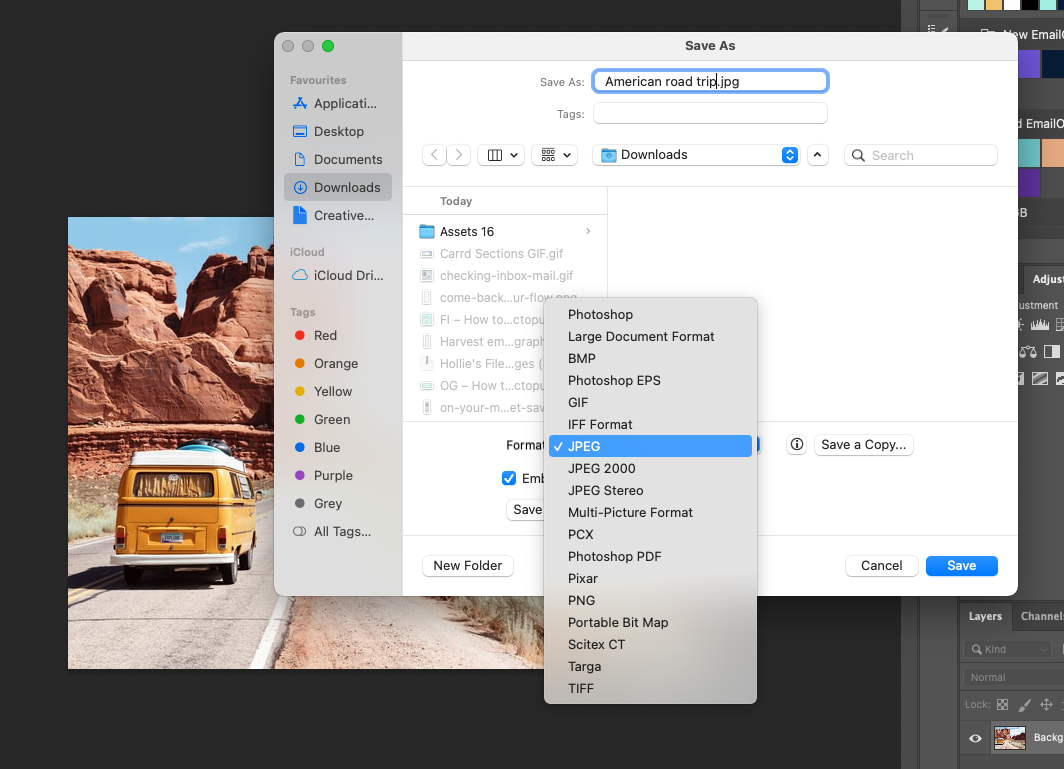Choose PNG from the format menu

[581, 600]
